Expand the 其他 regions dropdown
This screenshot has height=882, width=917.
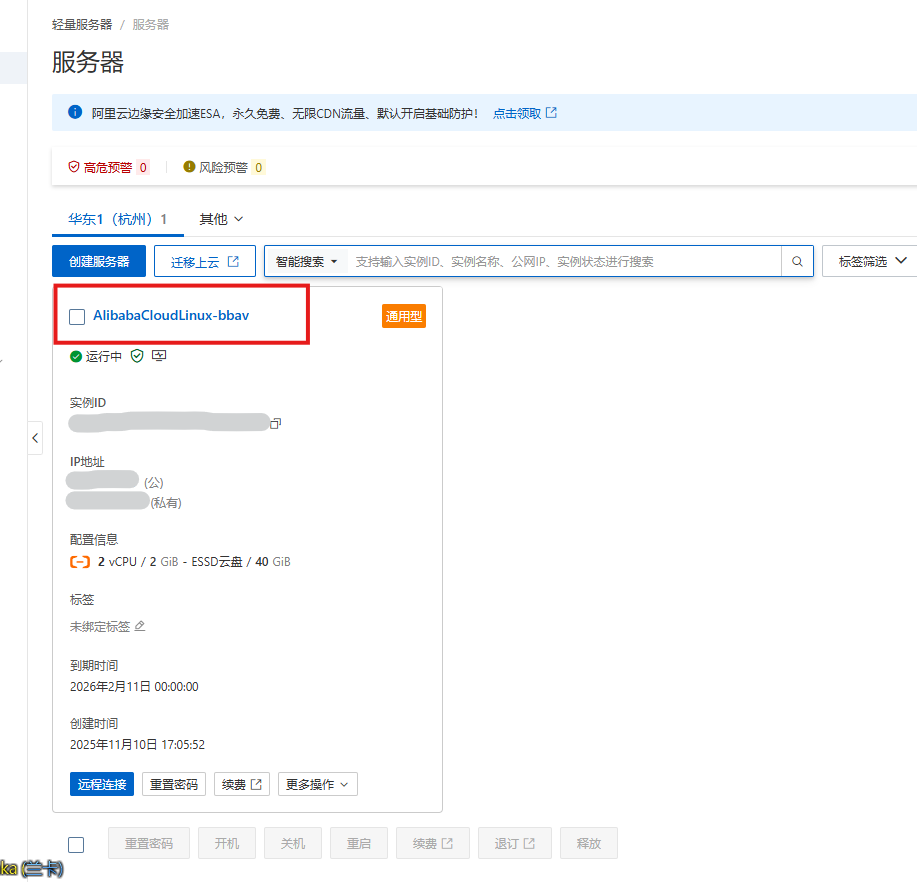point(221,219)
